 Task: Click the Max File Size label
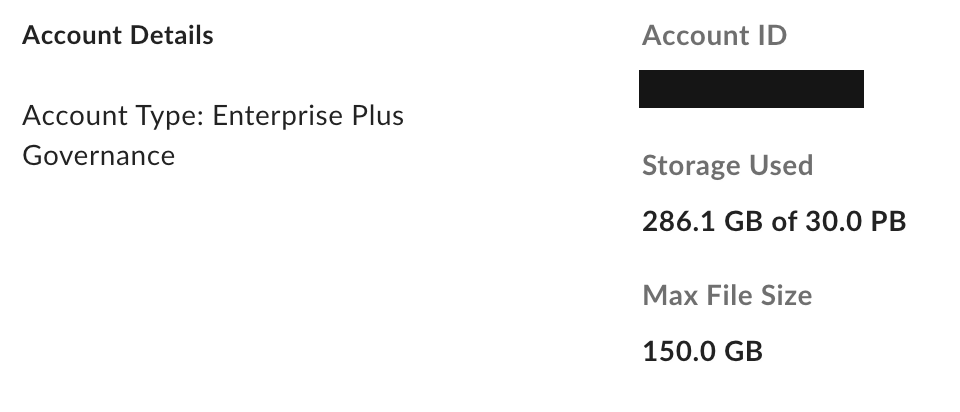click(x=727, y=296)
